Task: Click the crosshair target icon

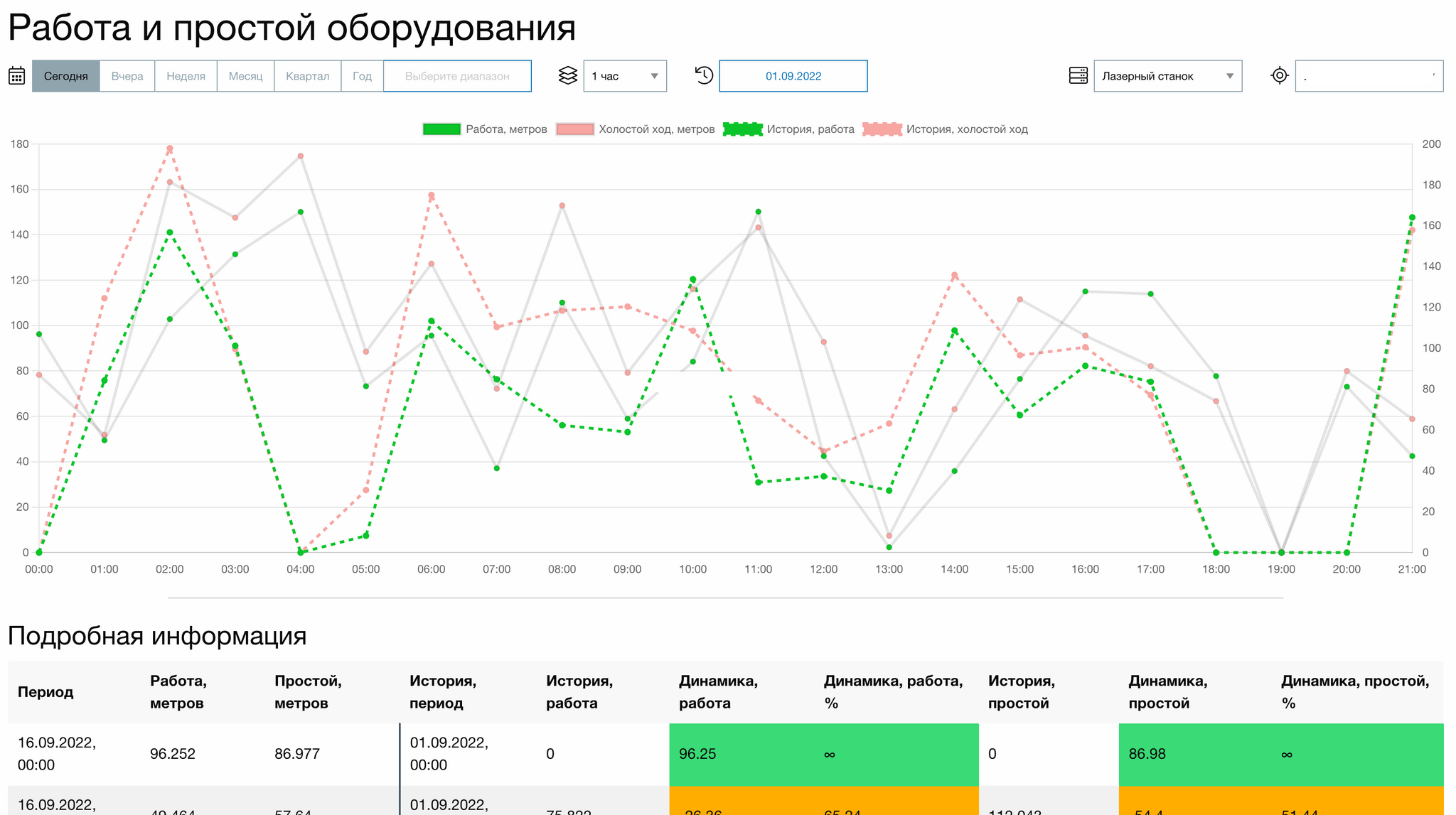Action: tap(1279, 75)
